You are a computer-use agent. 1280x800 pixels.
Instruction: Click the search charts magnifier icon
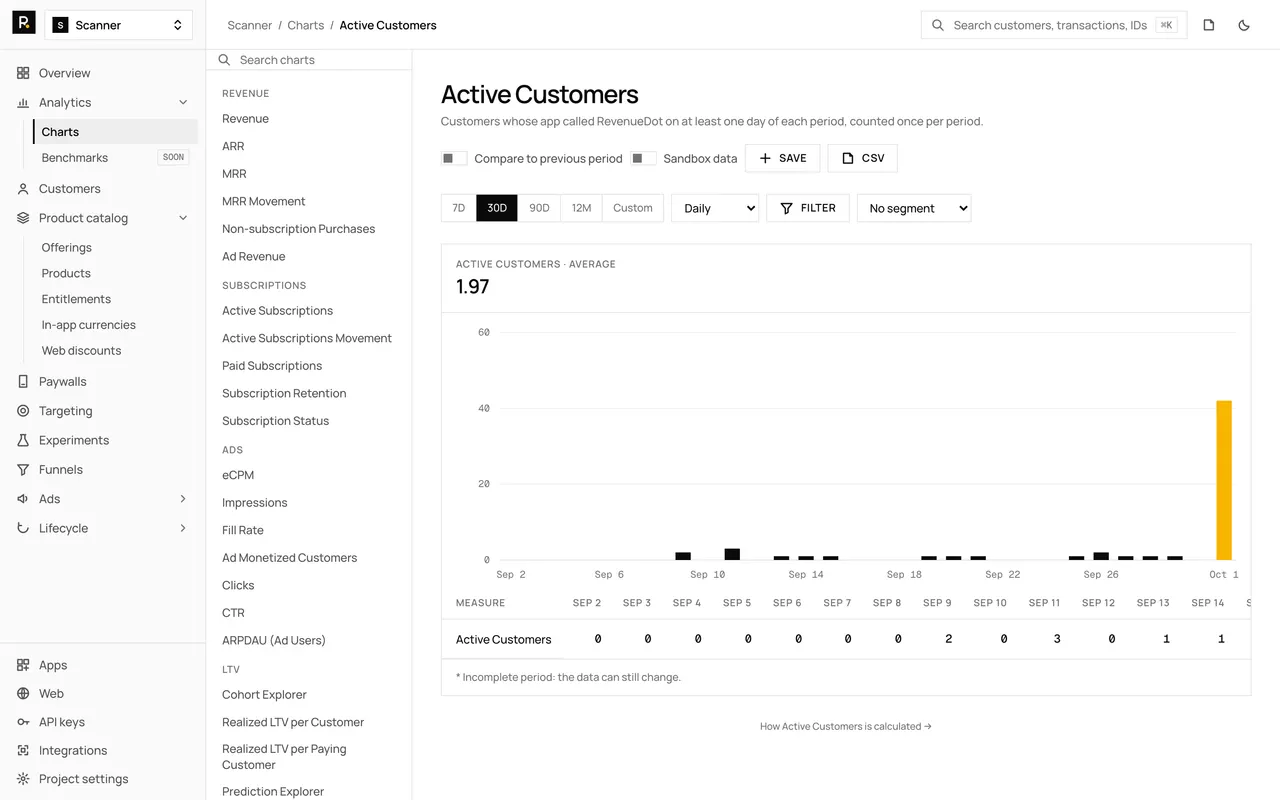pyautogui.click(x=225, y=60)
